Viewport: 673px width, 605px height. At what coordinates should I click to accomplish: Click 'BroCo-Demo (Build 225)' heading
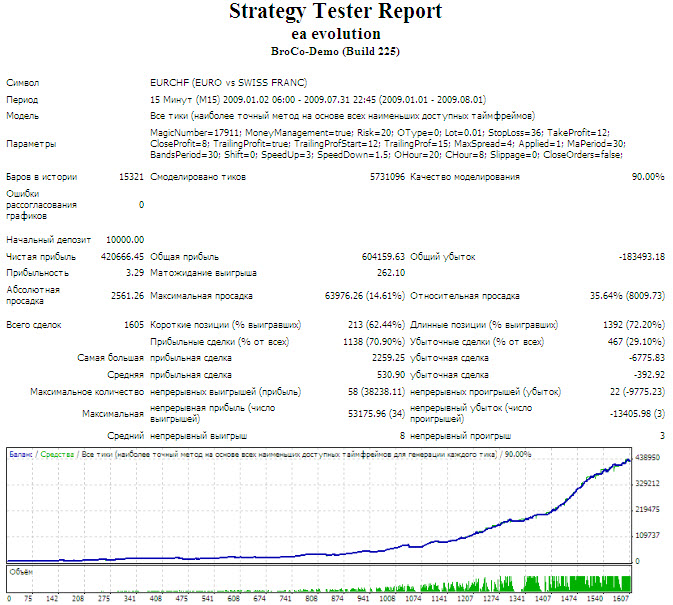pos(335,51)
